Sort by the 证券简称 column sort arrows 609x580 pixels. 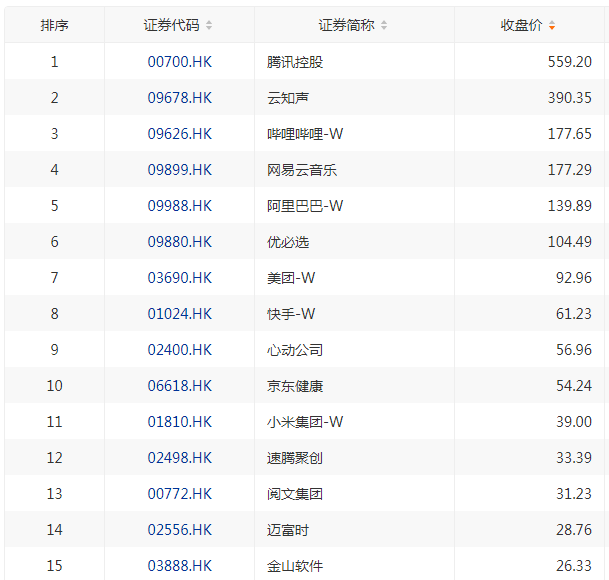pos(384,25)
